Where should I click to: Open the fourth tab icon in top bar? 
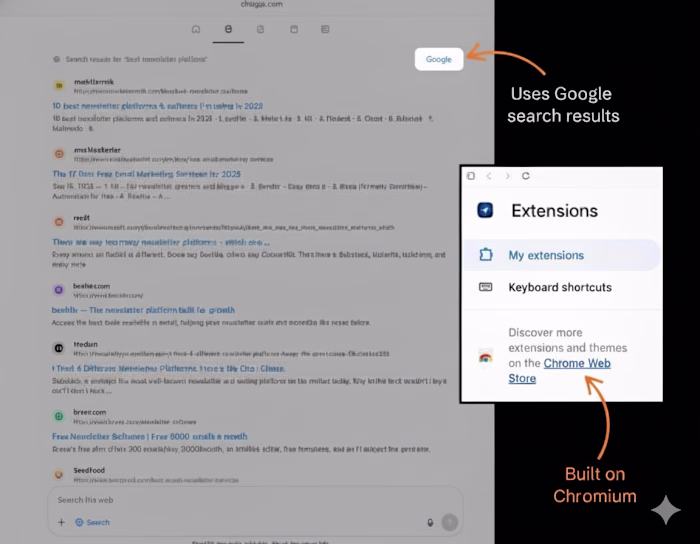point(294,29)
